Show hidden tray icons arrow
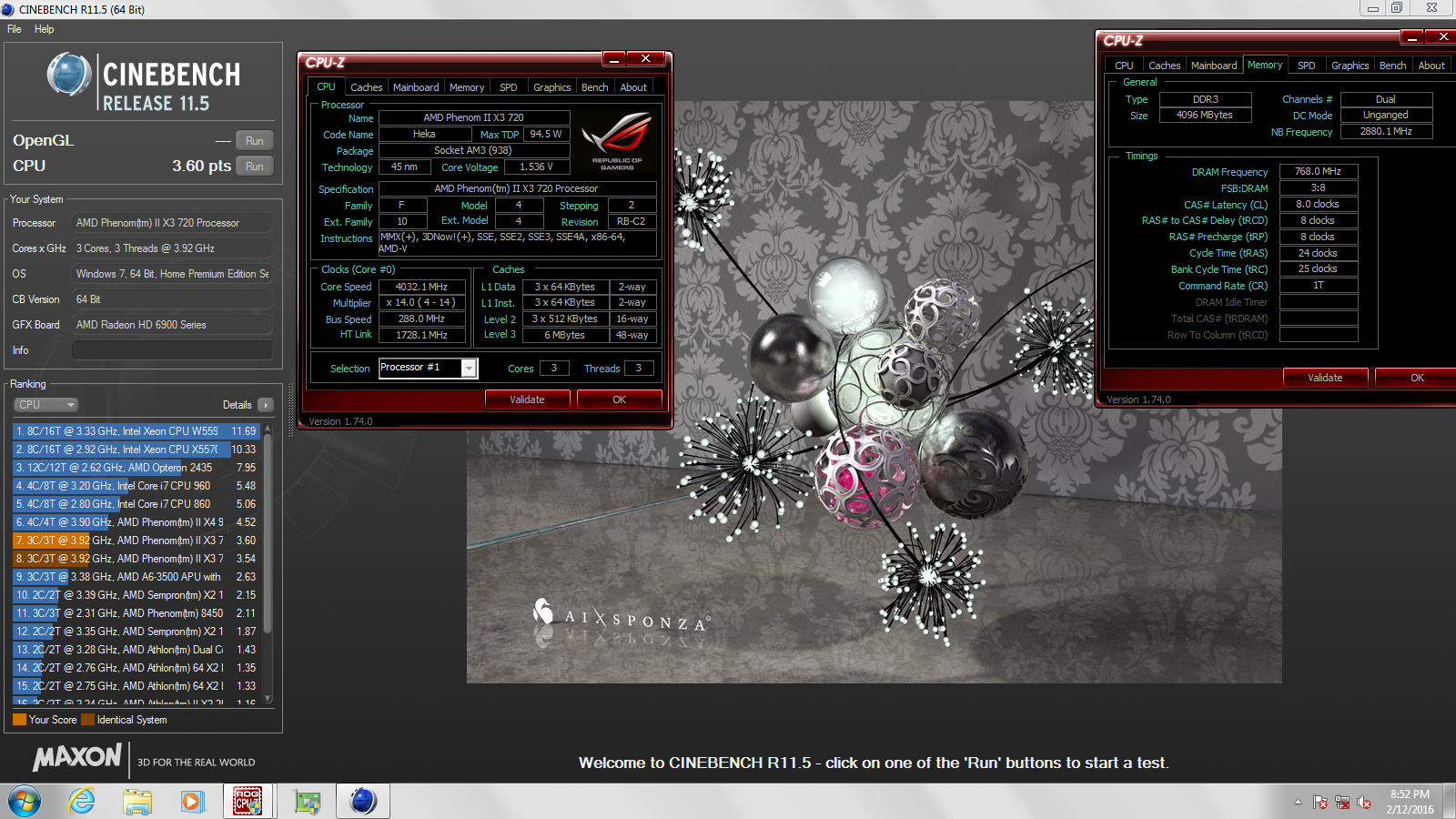Screen dimensions: 1456x819 [1298, 802]
